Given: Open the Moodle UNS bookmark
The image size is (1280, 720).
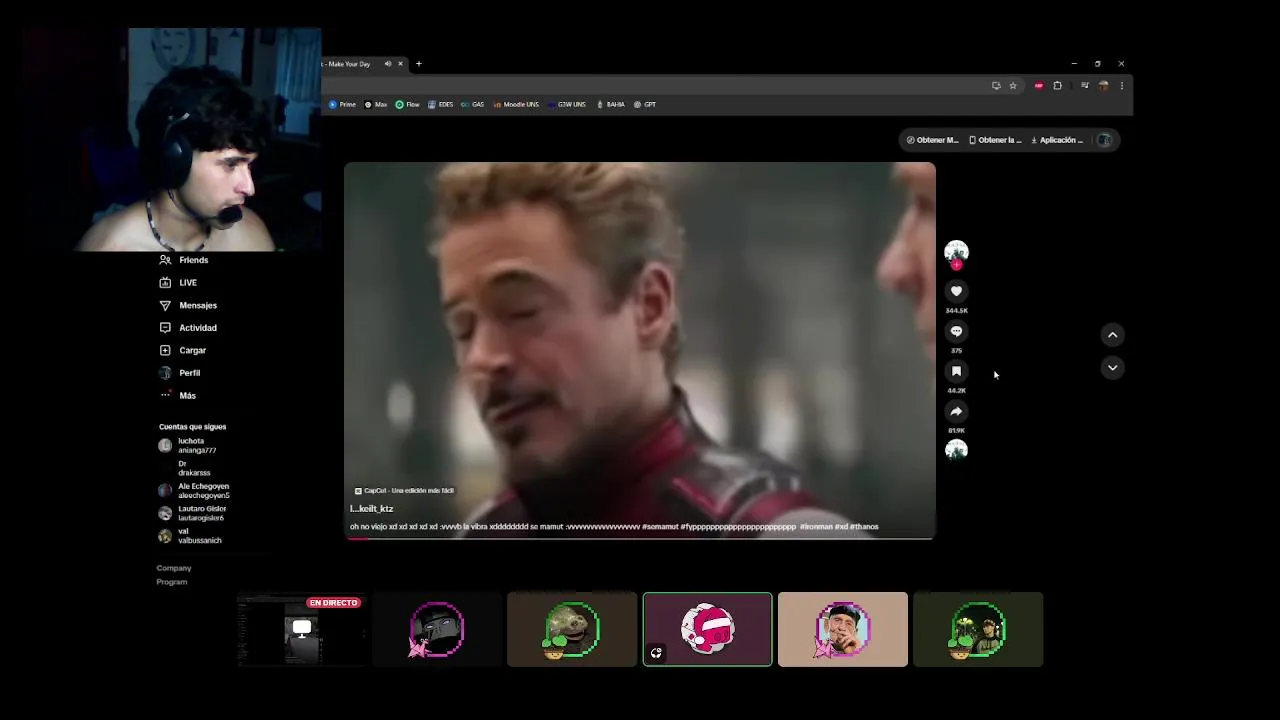Looking at the screenshot, I should tap(515, 104).
